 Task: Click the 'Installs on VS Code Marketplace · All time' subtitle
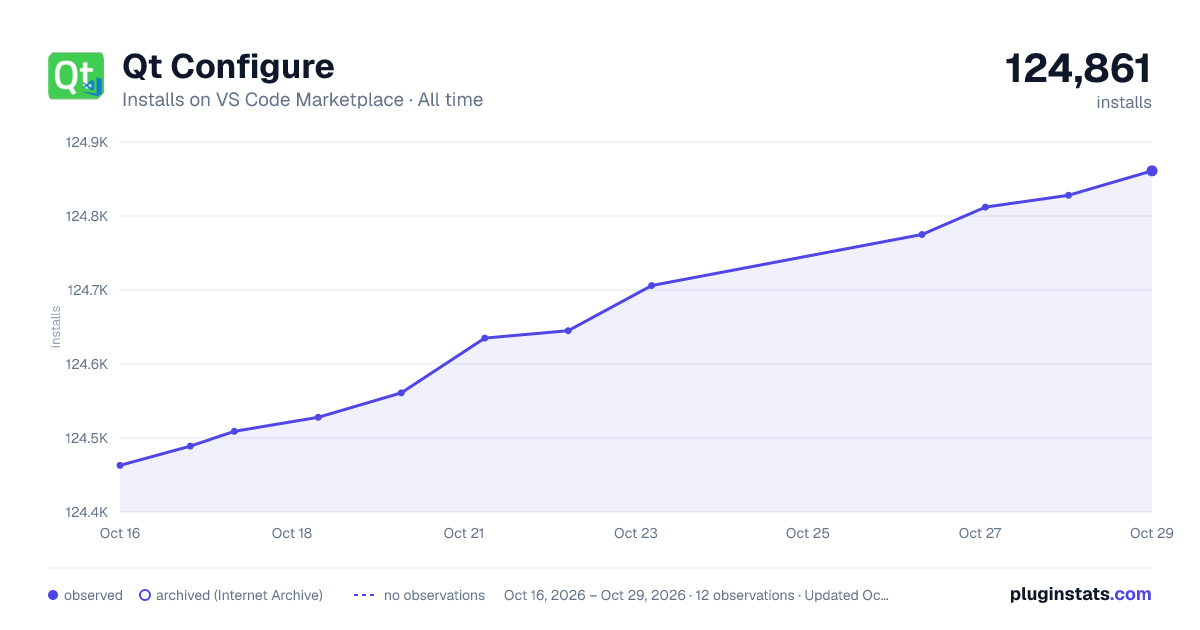click(x=302, y=100)
